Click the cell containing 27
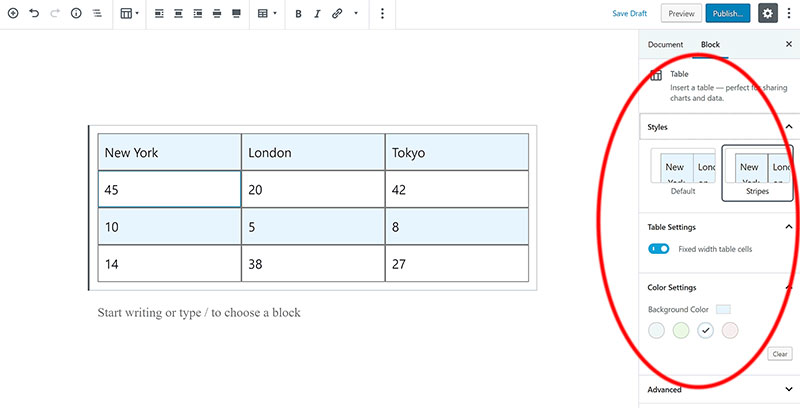Viewport: 800px width, 408px height. click(x=457, y=264)
